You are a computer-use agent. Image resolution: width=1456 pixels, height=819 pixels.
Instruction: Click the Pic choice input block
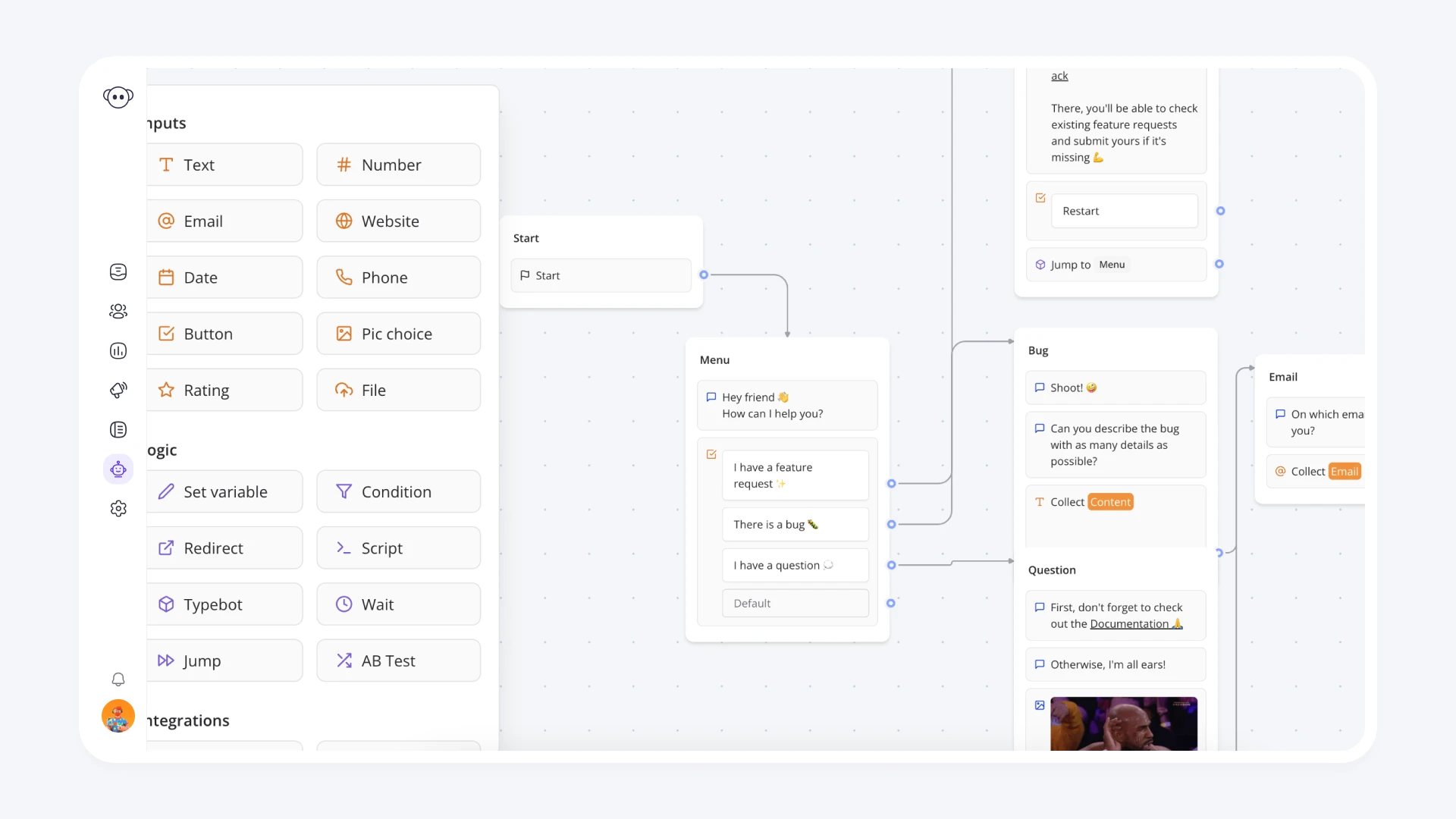pyautogui.click(x=397, y=333)
